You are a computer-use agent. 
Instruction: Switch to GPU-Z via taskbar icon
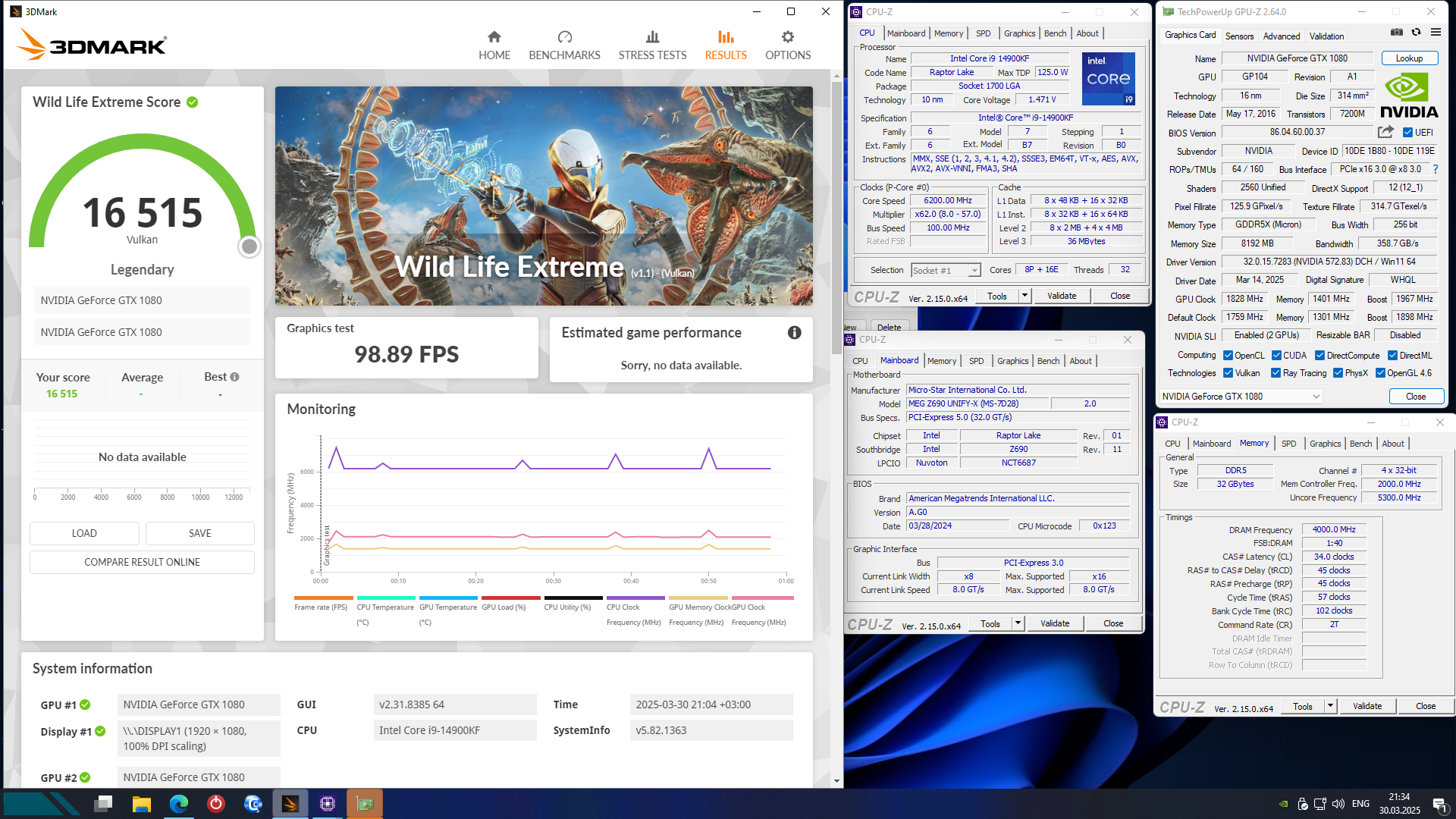[365, 803]
